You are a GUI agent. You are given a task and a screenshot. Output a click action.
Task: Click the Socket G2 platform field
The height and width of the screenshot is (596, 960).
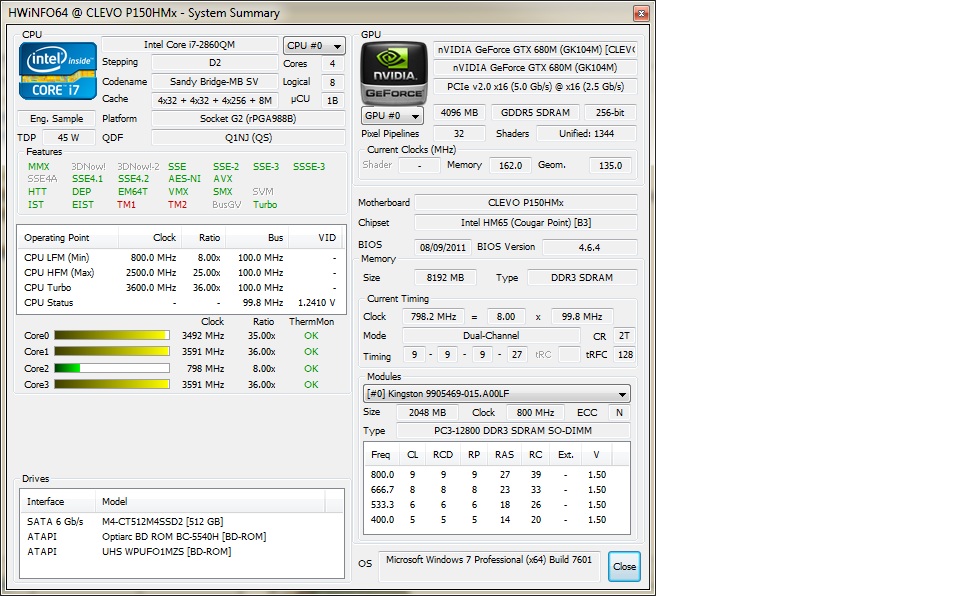248,119
